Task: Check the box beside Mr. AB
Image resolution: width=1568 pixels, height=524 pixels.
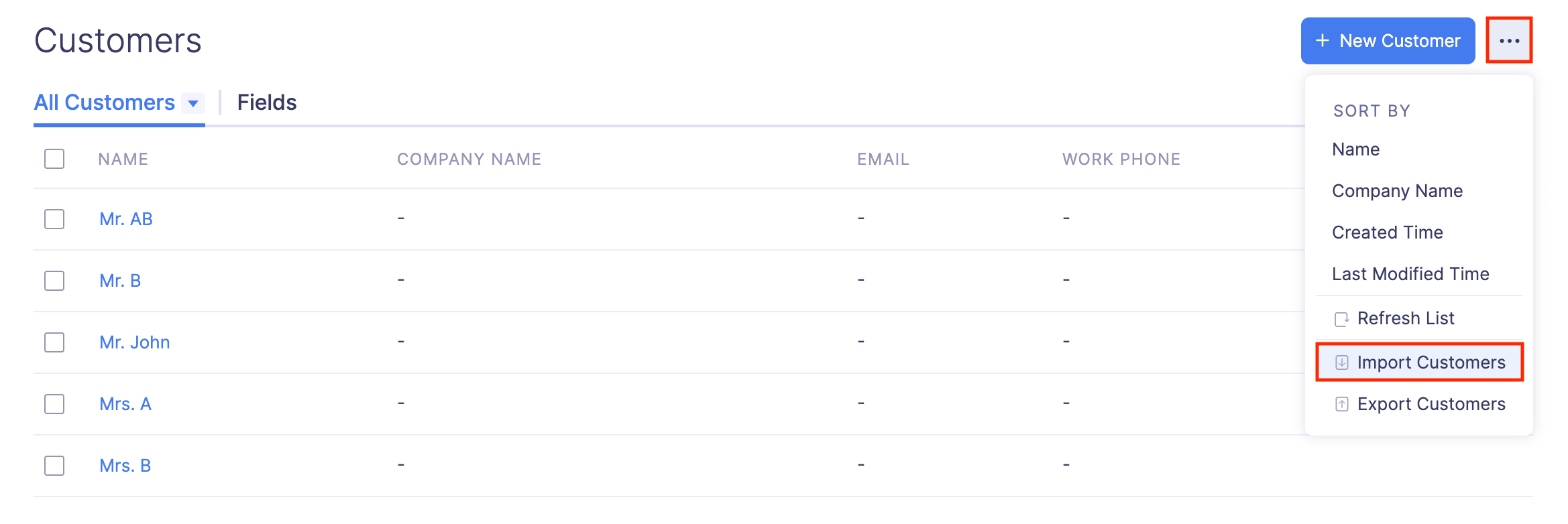Action: (54, 219)
